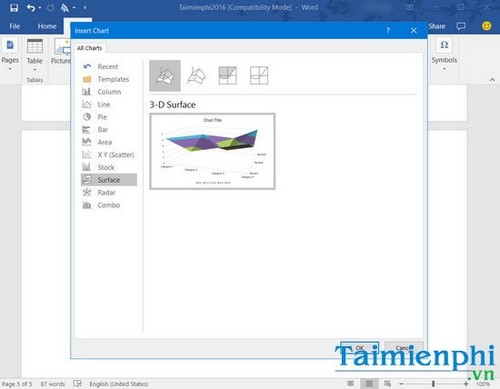
Task: Choose X Y (Scatter) chart type
Action: 109,155
